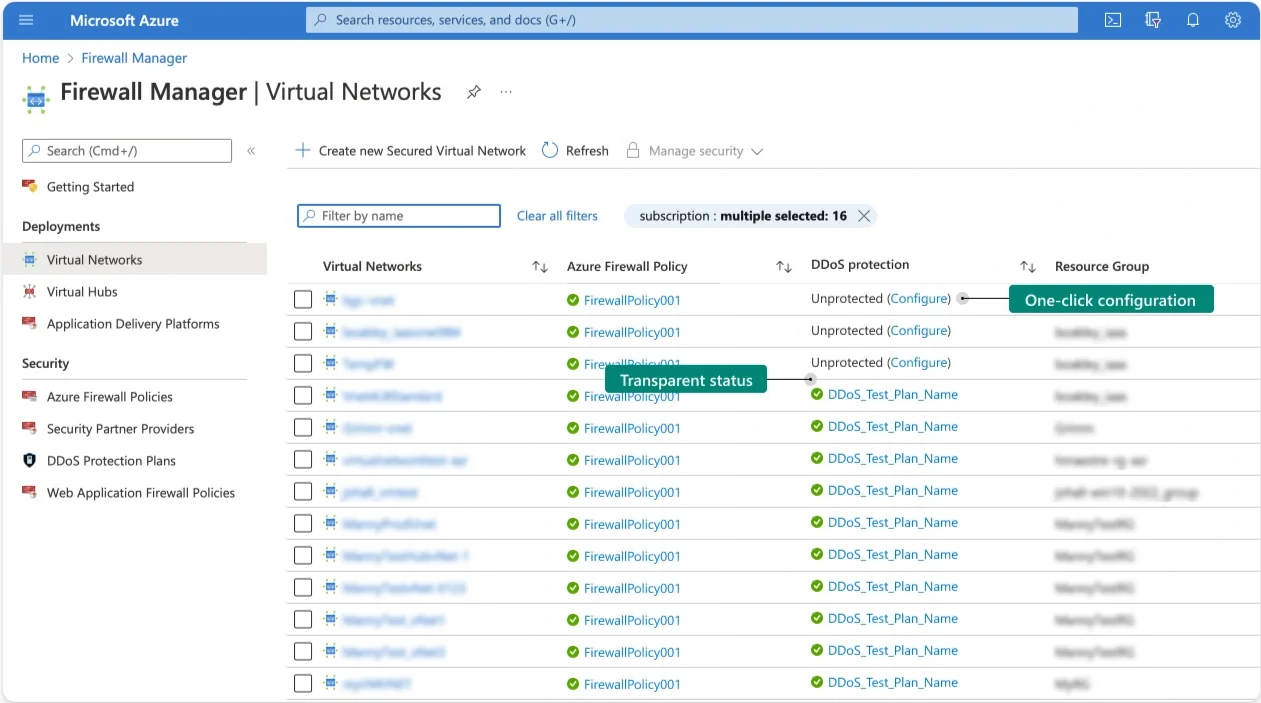Open DDoS_Test_Plan_Name in the bottom table row
Screen dimensions: 1261x703
tap(893, 683)
